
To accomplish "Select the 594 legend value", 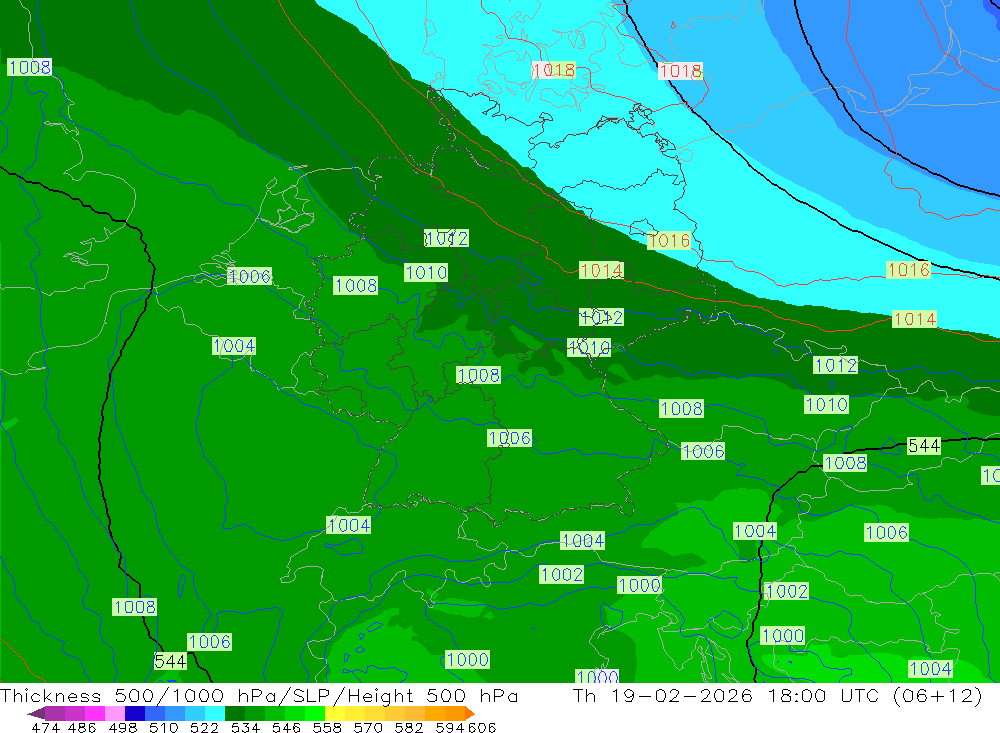I will [x=450, y=727].
